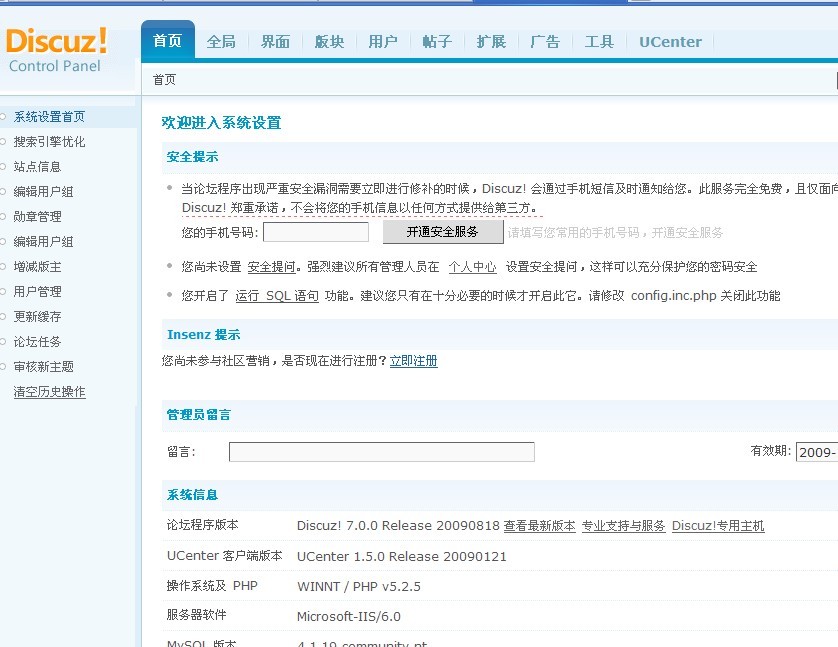This screenshot has width=838, height=647.
Task: Click the Insenz 提示 section header
Action: pyautogui.click(x=204, y=334)
